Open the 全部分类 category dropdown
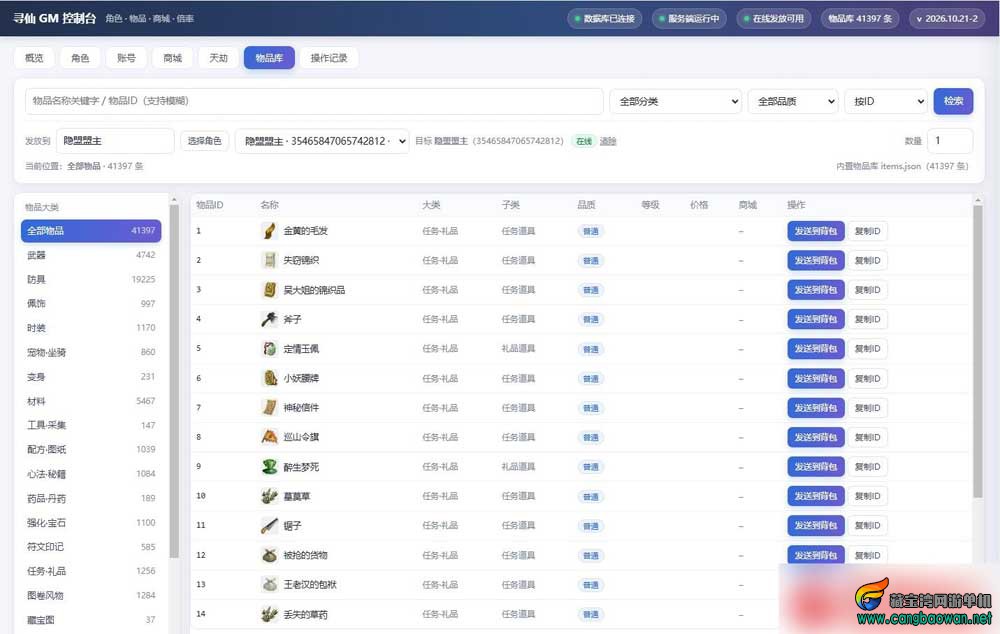This screenshot has height=634, width=1000. coord(676,101)
